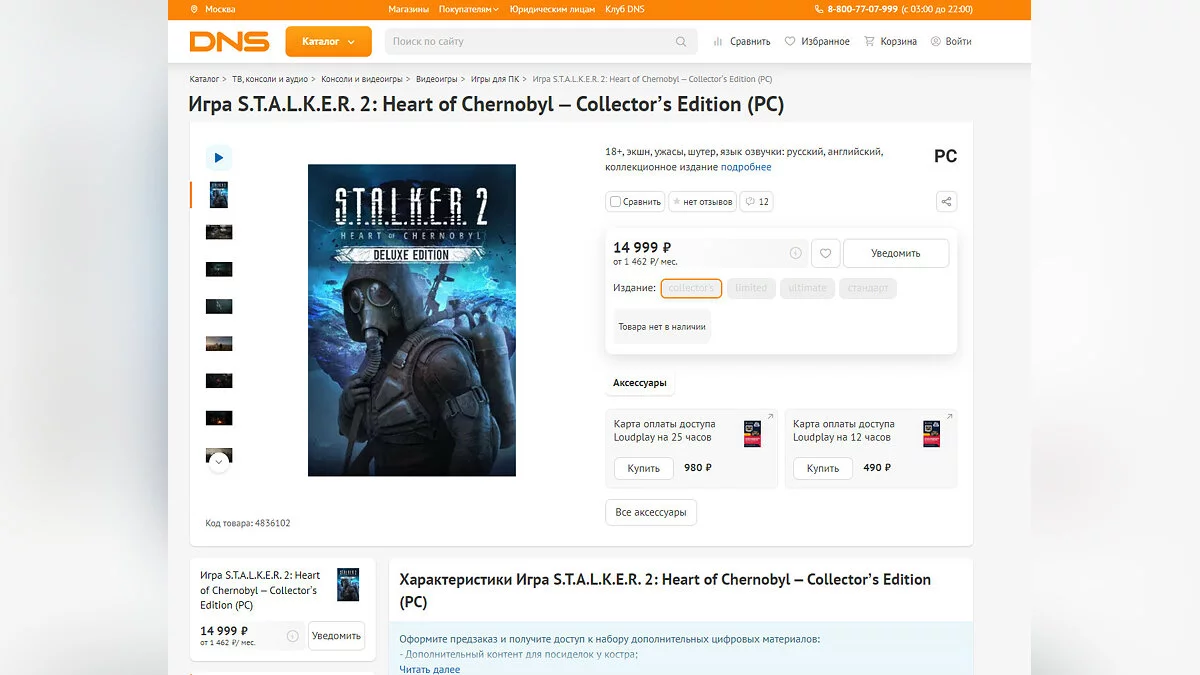The image size is (1200, 675).
Task: Select the limited edition option
Action: click(x=751, y=288)
